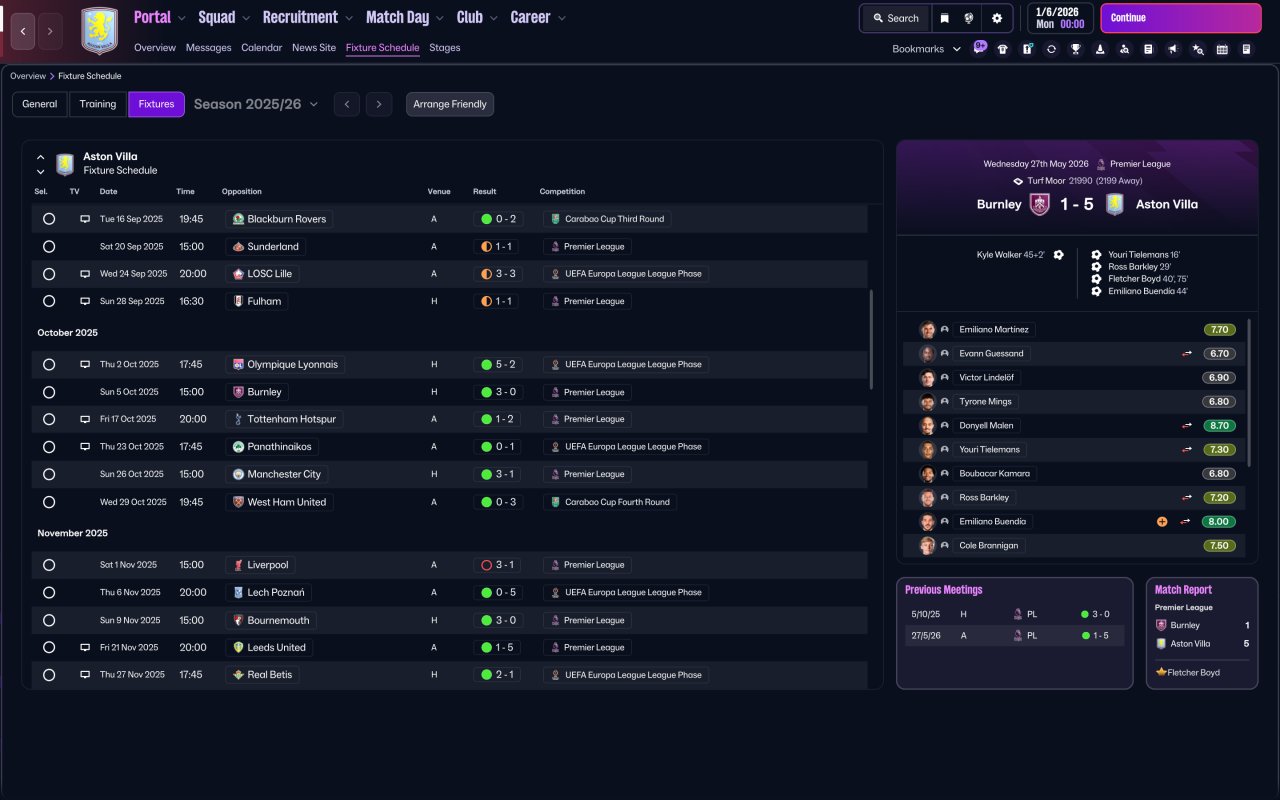Screen dimensions: 1280x800
Task: Expand the Recruitment menu dropdown arrow
Action: coord(348,18)
